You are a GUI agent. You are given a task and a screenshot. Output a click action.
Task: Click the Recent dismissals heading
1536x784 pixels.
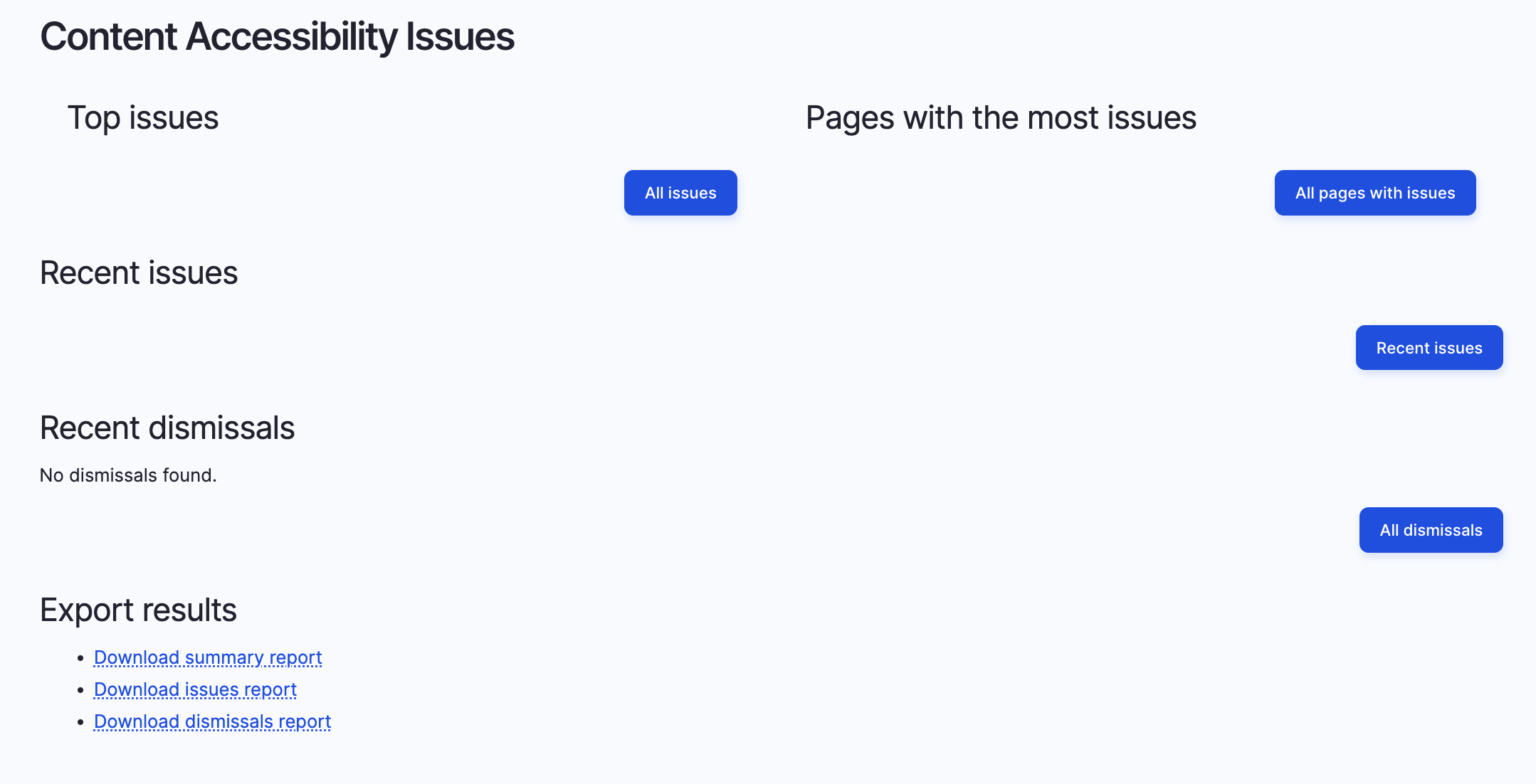pos(167,428)
